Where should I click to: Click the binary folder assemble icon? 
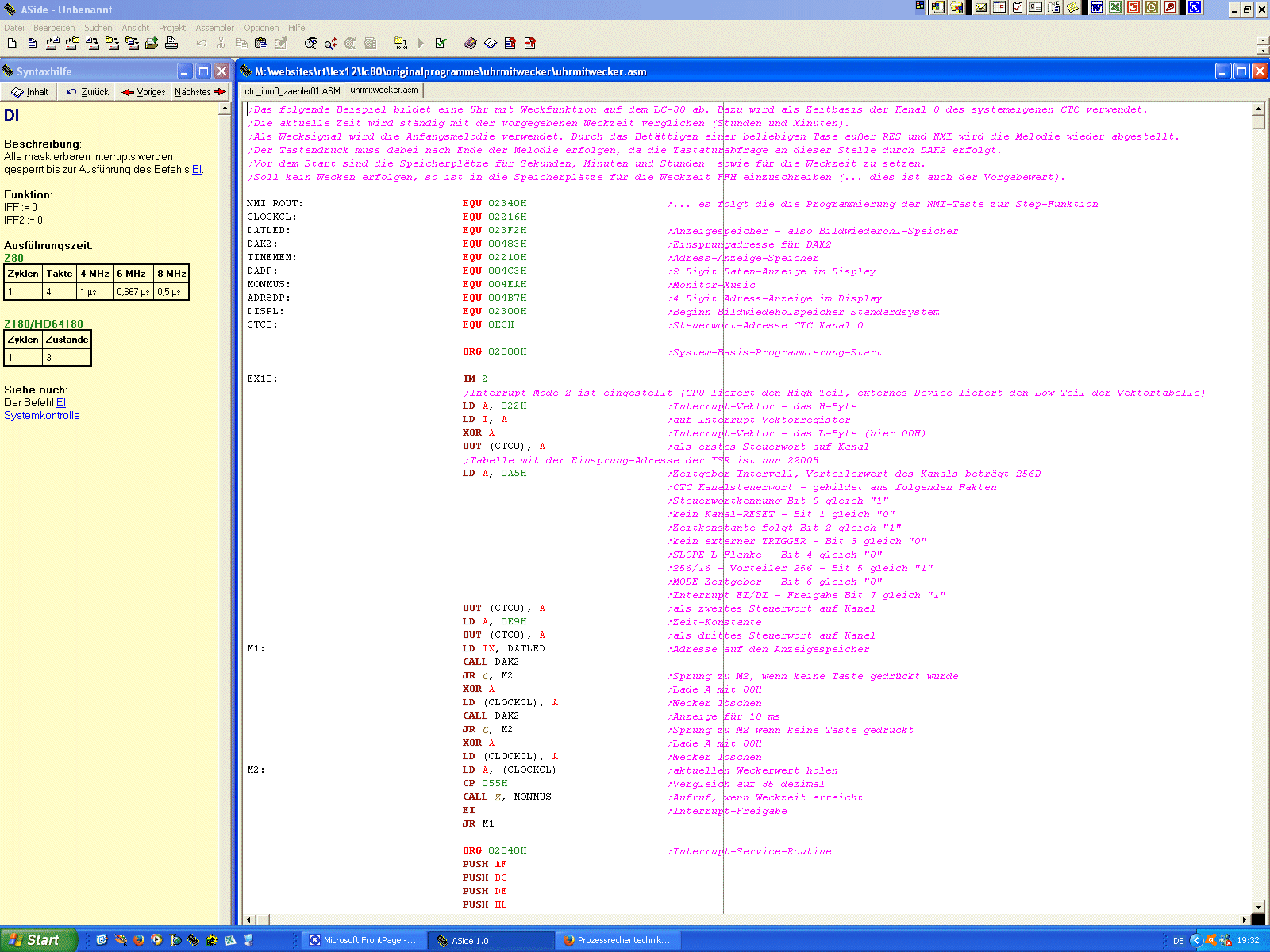pos(401,44)
